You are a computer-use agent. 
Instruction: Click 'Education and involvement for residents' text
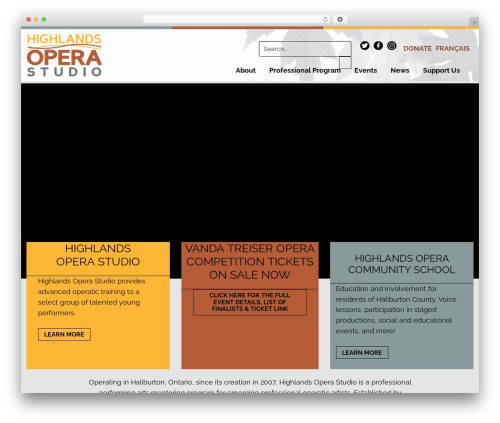(x=396, y=310)
